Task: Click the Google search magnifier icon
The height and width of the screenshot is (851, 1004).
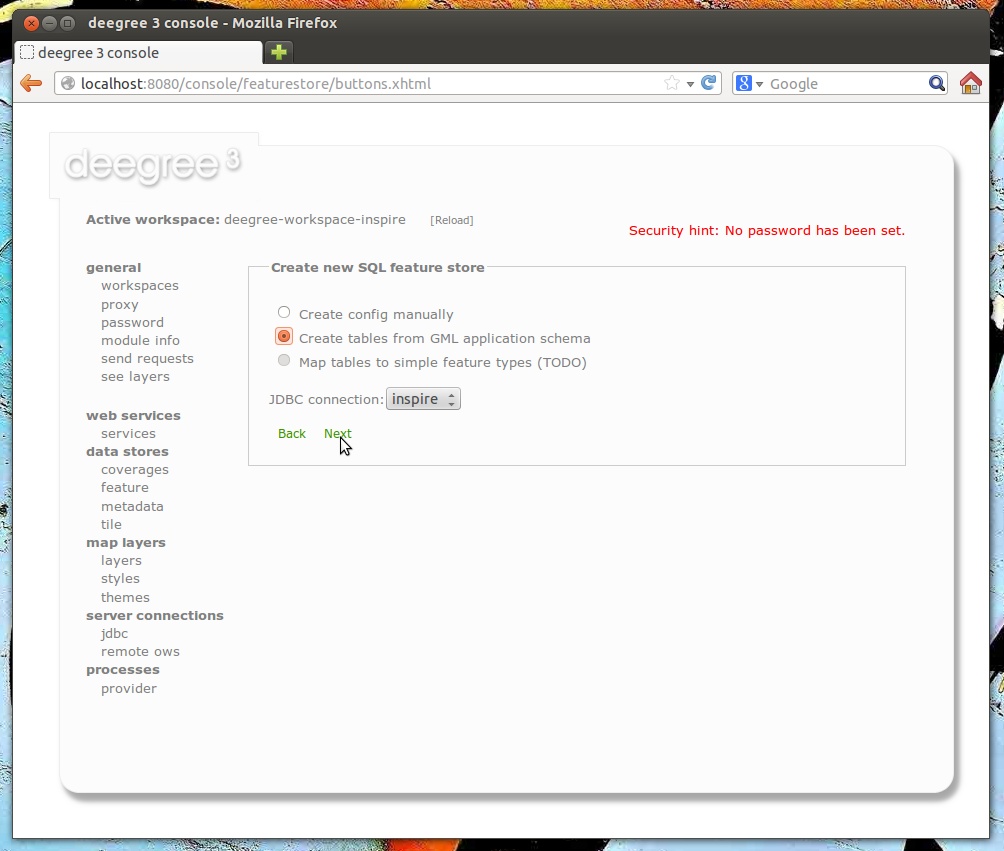Action: point(934,83)
